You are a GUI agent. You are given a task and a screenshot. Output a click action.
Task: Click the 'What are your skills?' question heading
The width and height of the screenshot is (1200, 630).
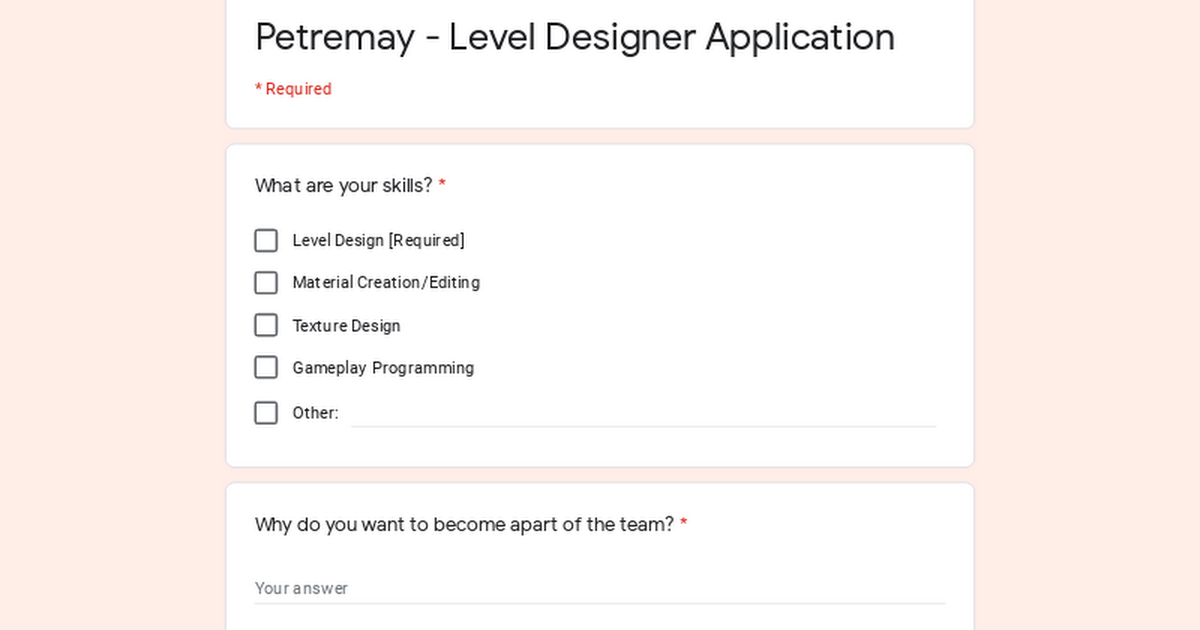point(344,186)
